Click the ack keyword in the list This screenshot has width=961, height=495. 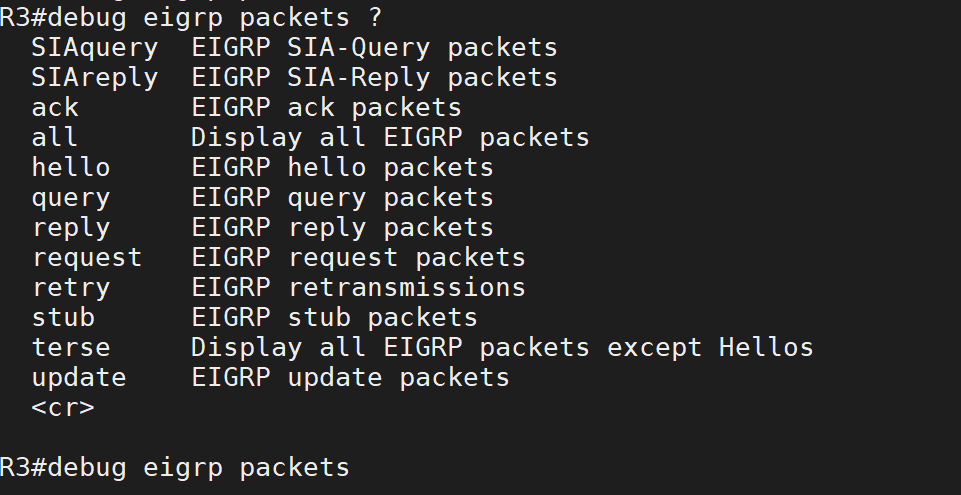55,107
